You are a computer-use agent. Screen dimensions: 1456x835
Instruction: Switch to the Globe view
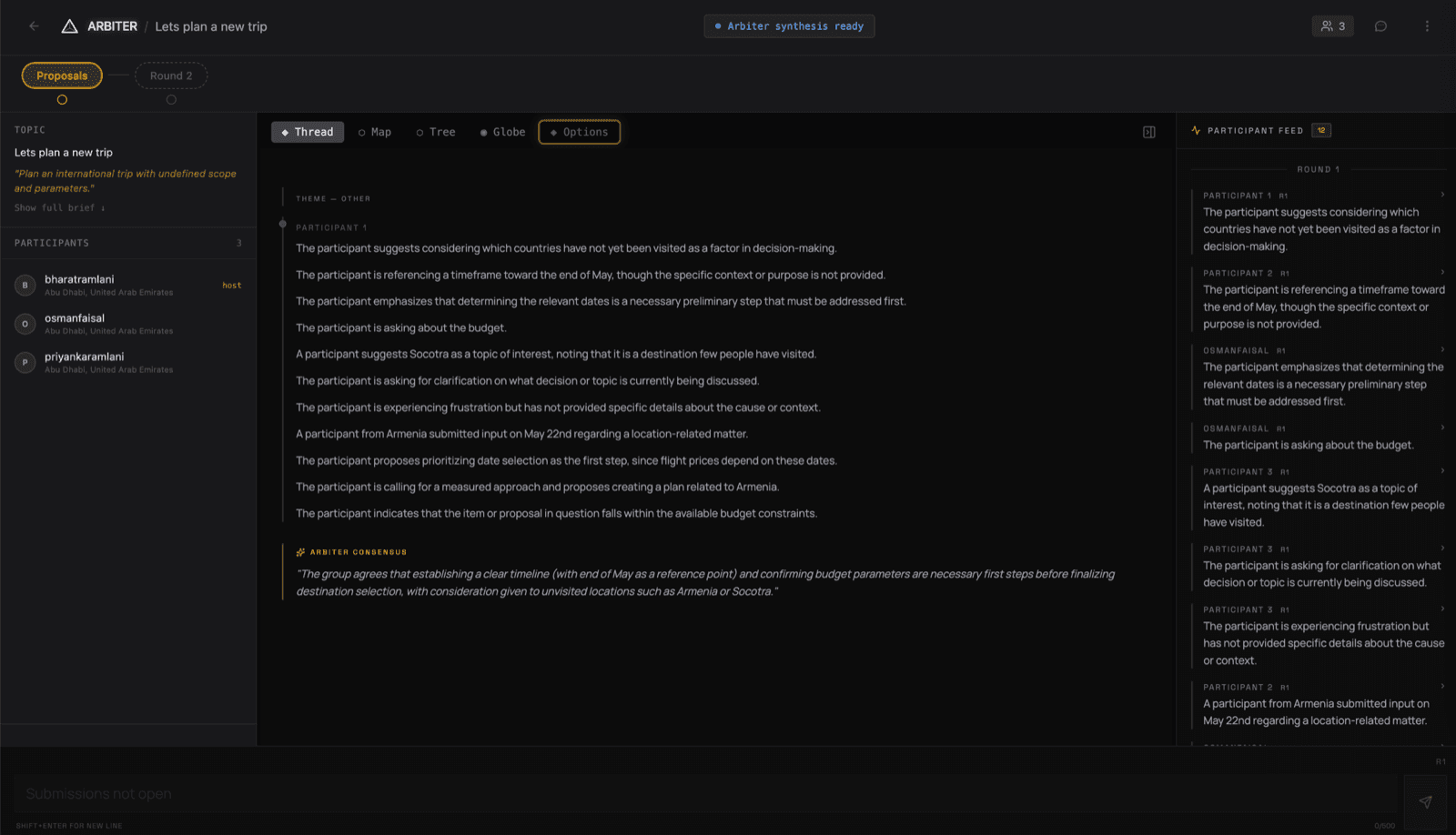click(503, 132)
